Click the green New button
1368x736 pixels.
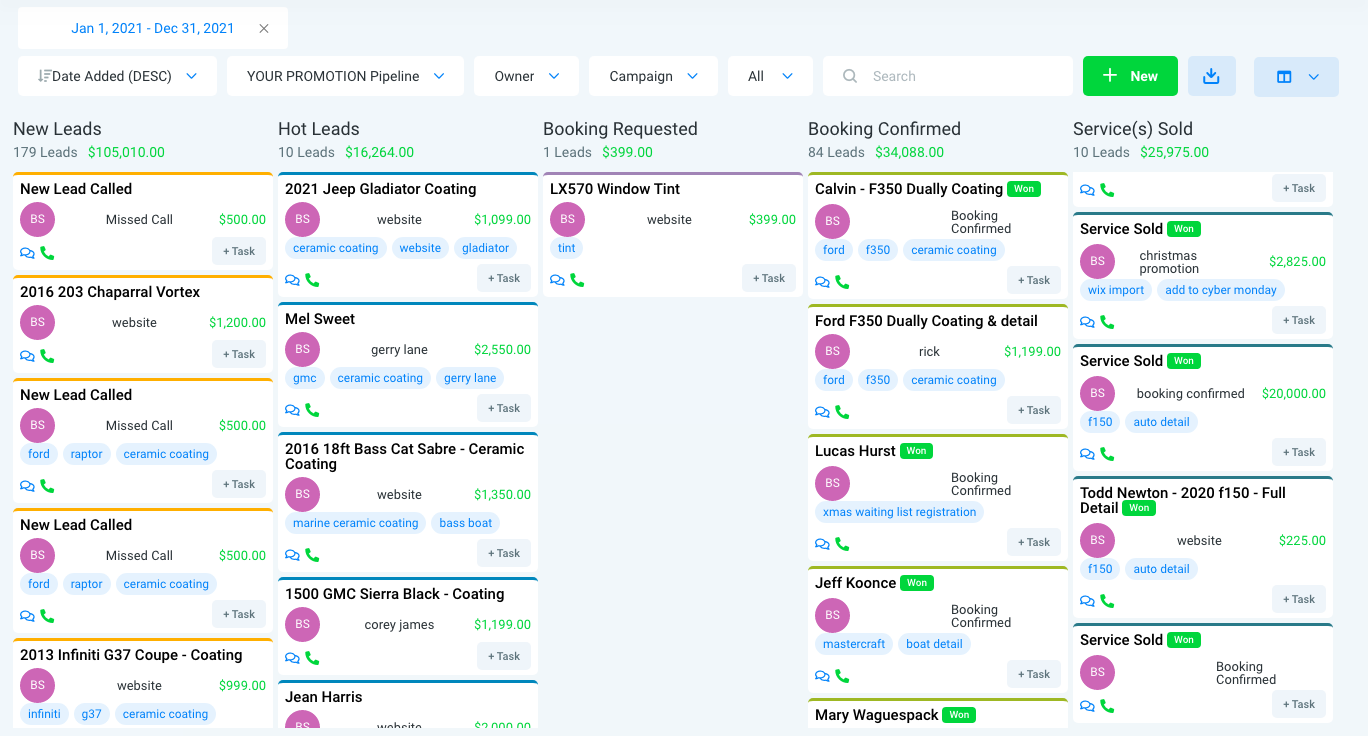(x=1130, y=76)
